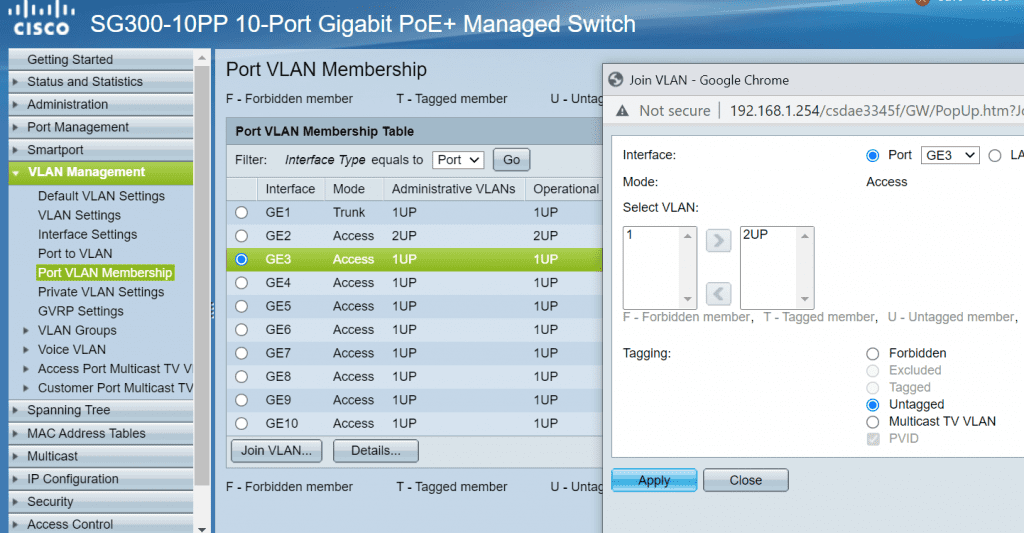Select the GE6 row radio button
The height and width of the screenshot is (533, 1024).
point(242,330)
